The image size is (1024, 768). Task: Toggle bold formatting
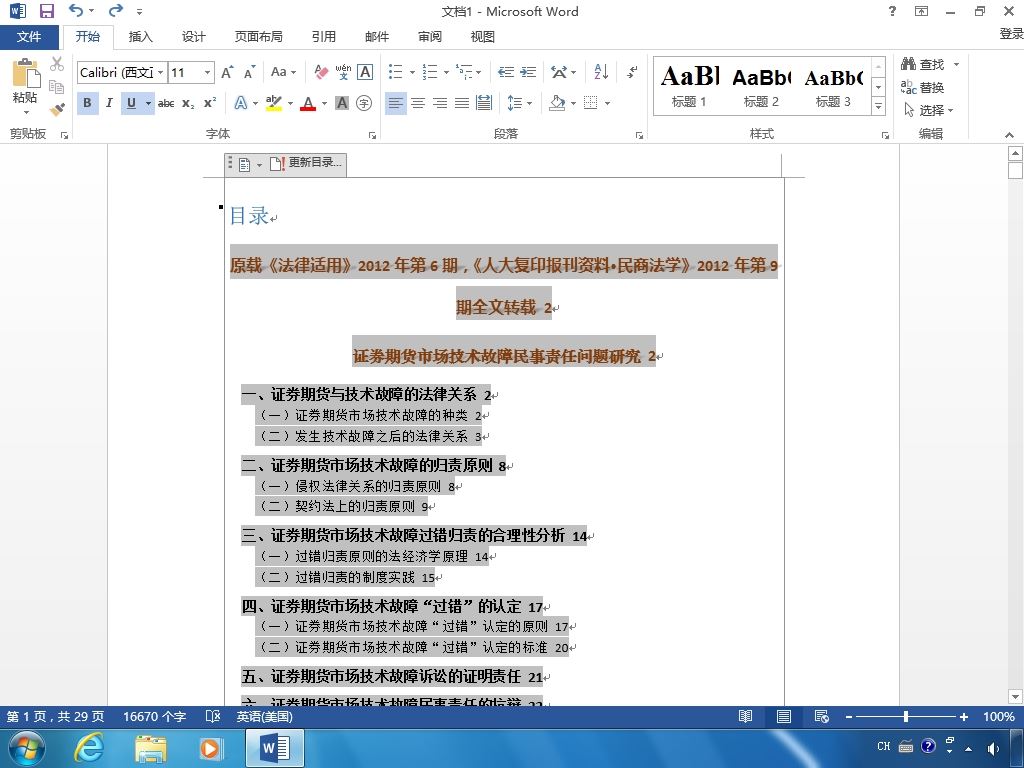[x=88, y=103]
